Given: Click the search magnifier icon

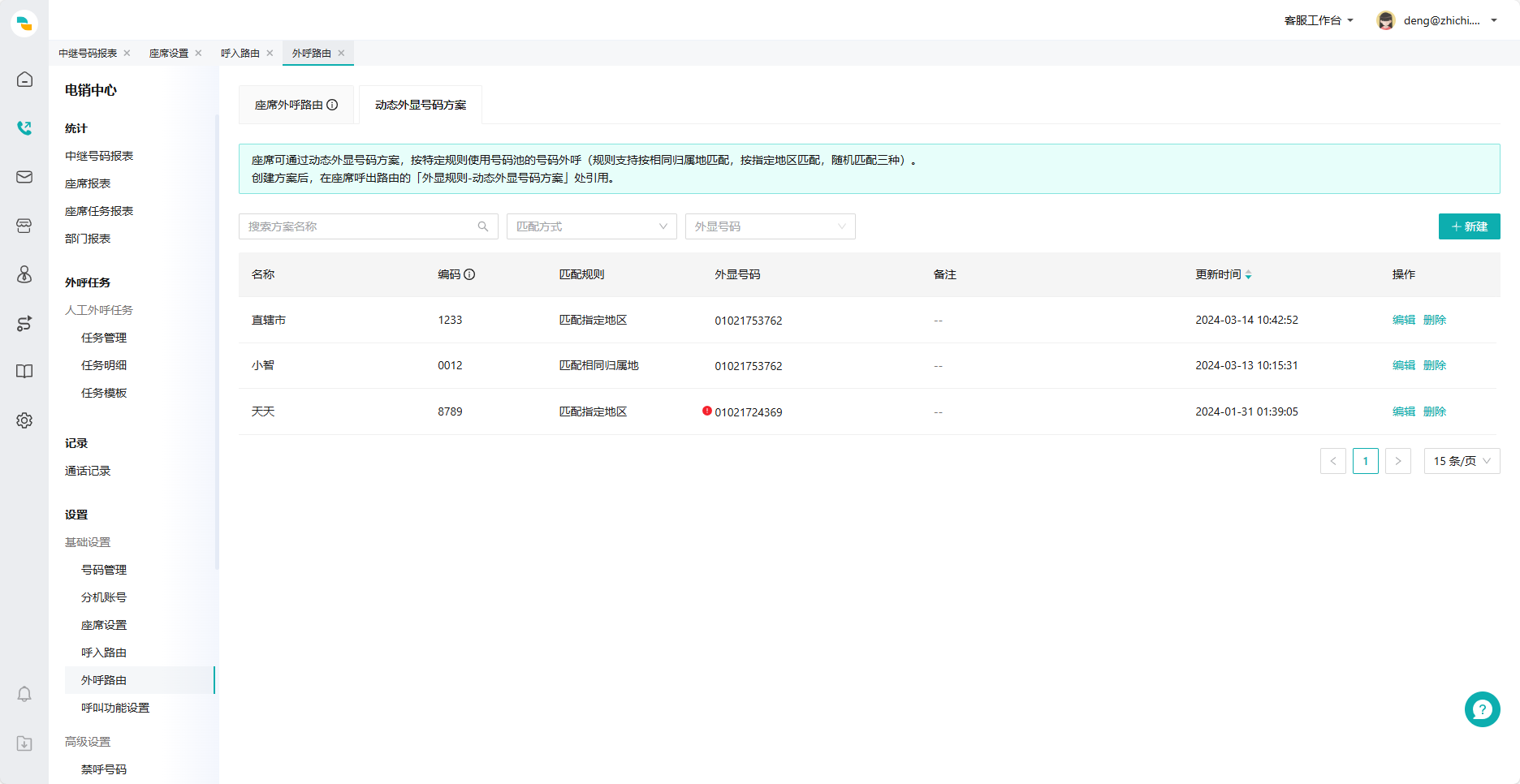Looking at the screenshot, I should click(x=483, y=226).
